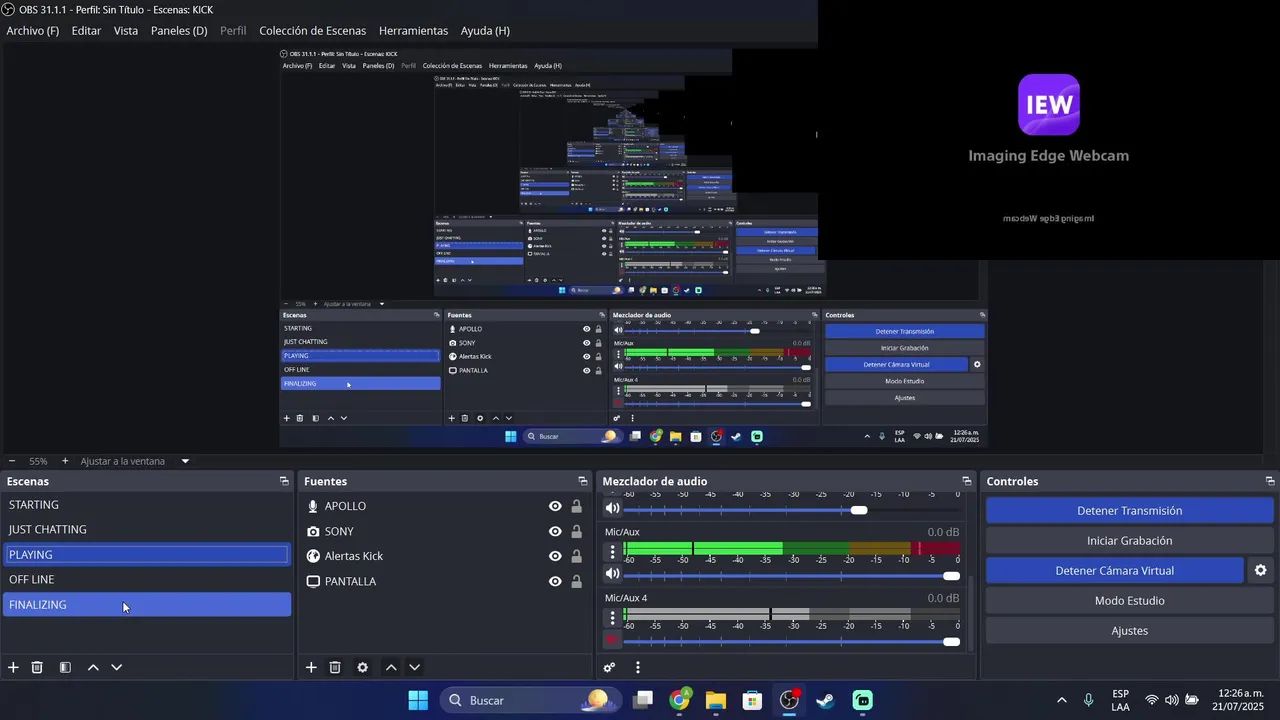The height and width of the screenshot is (720, 1280).
Task: Open advanced audio properties gears icon
Action: (x=610, y=667)
